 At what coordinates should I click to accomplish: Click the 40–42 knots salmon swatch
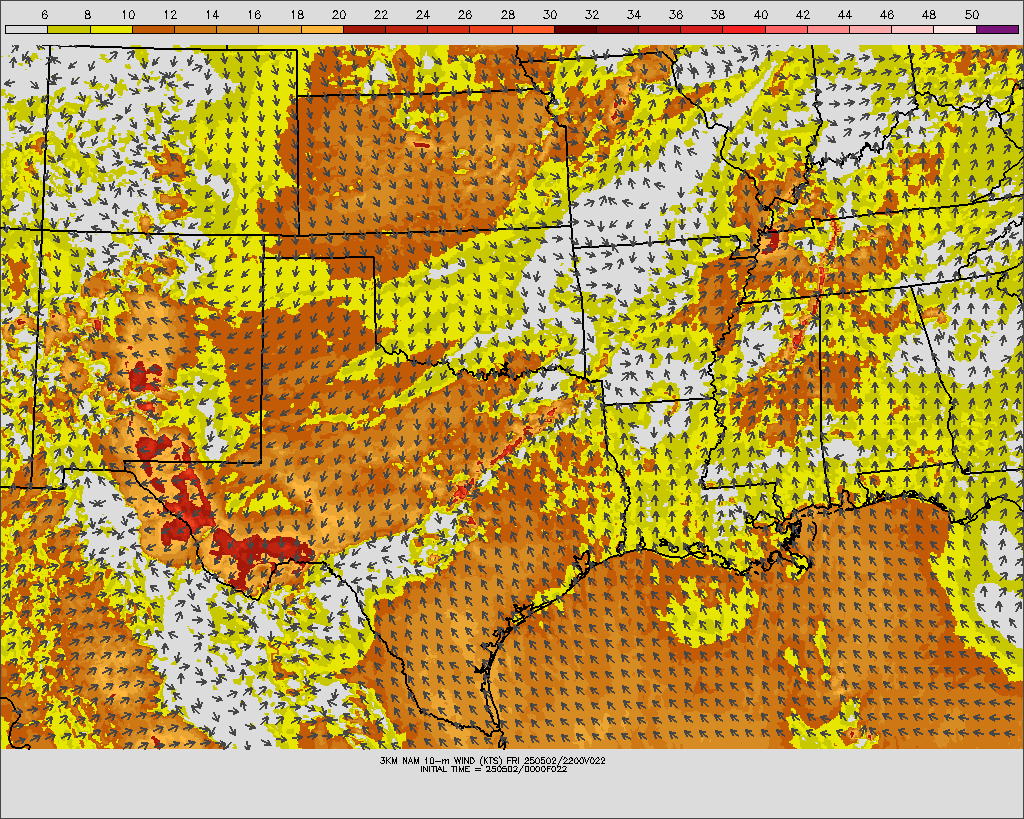tap(786, 29)
